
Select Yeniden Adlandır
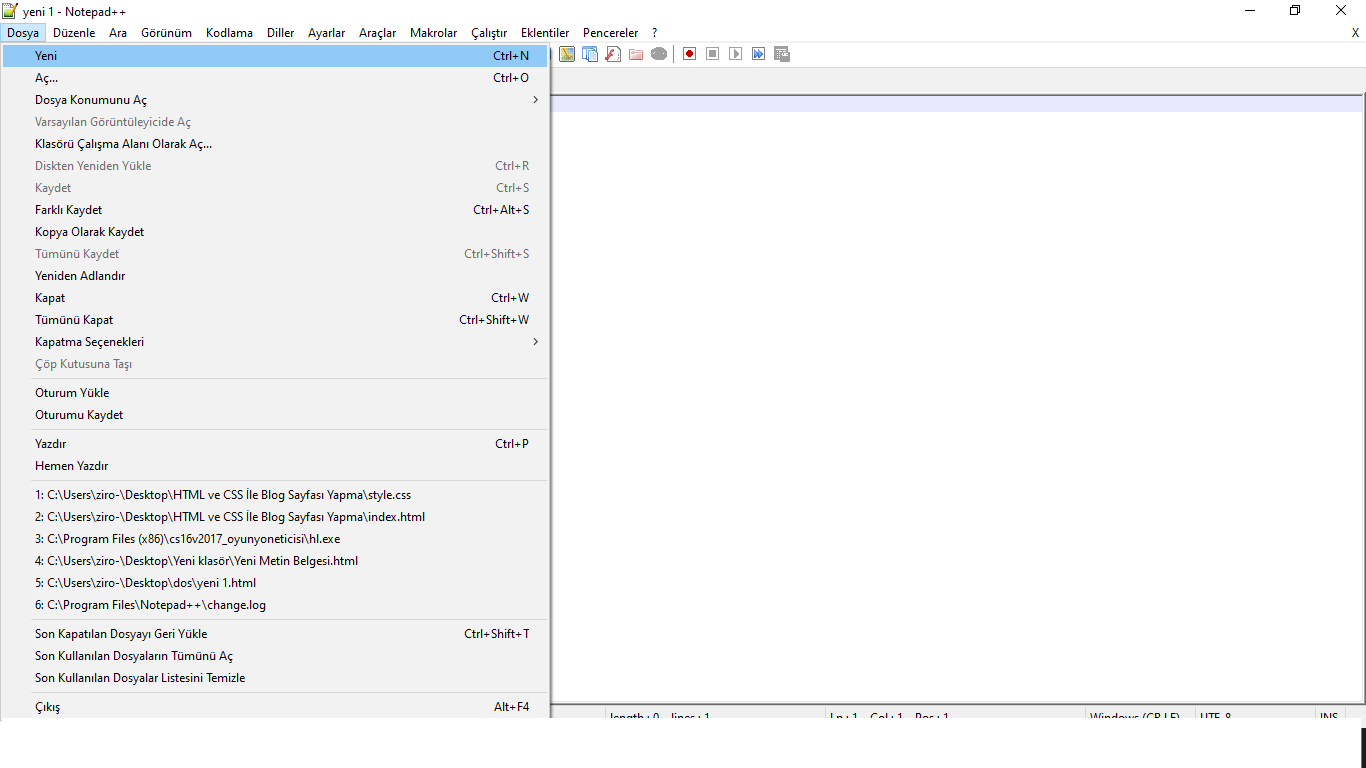click(x=275, y=276)
